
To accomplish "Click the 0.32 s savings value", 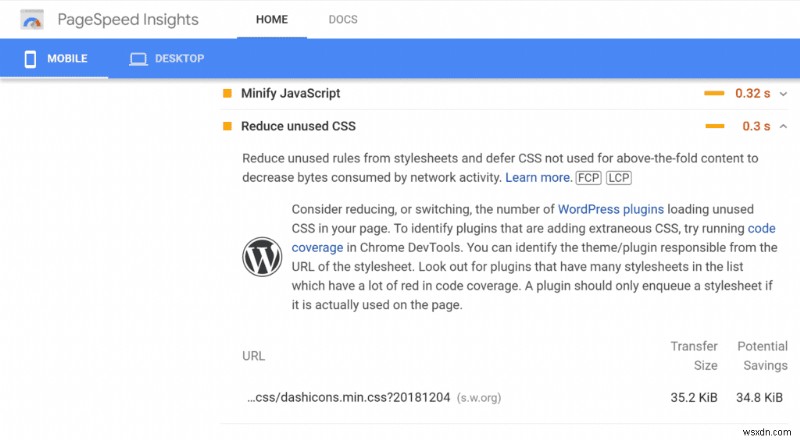I will pos(752,93).
